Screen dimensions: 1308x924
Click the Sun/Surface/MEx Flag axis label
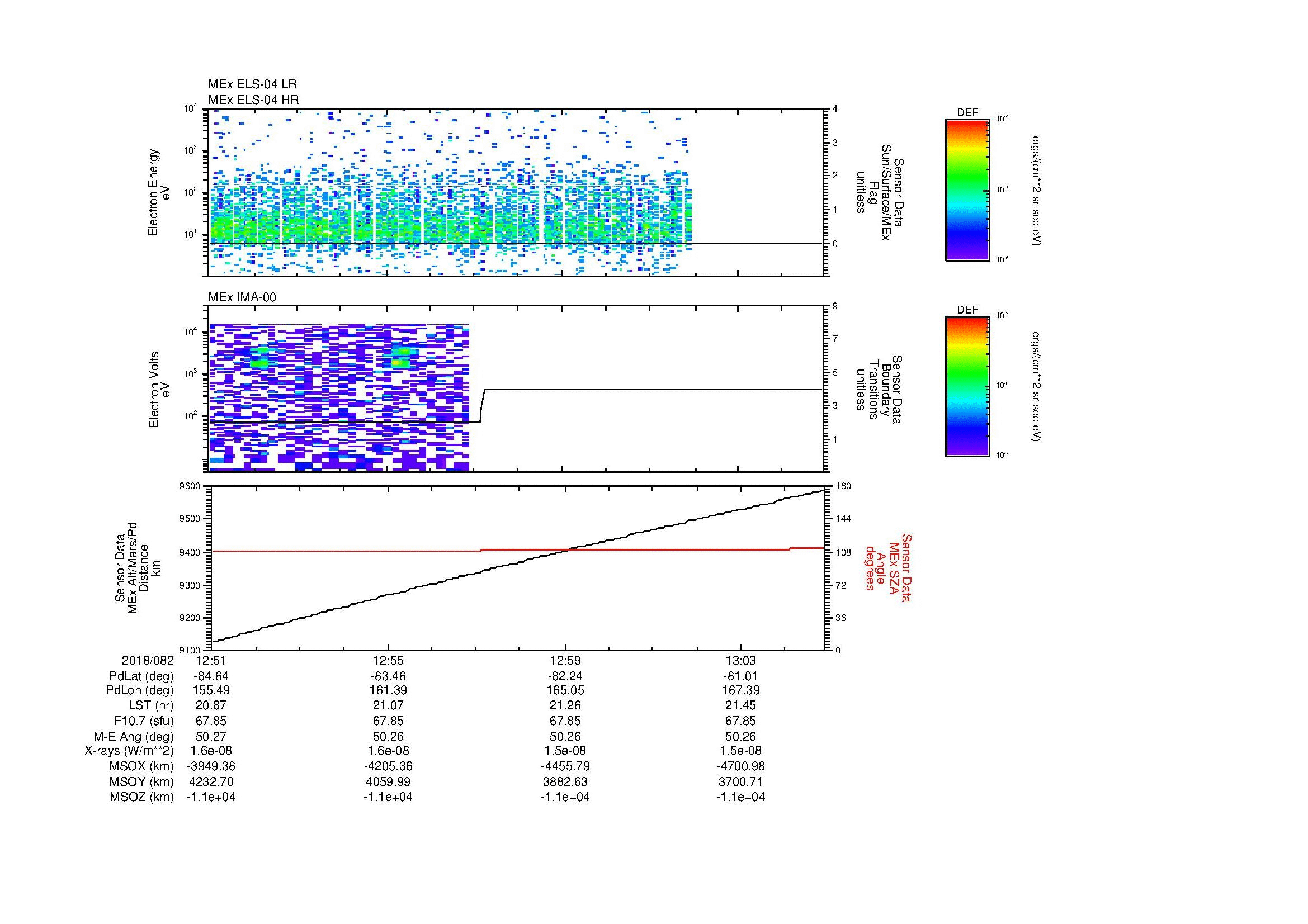(x=880, y=192)
